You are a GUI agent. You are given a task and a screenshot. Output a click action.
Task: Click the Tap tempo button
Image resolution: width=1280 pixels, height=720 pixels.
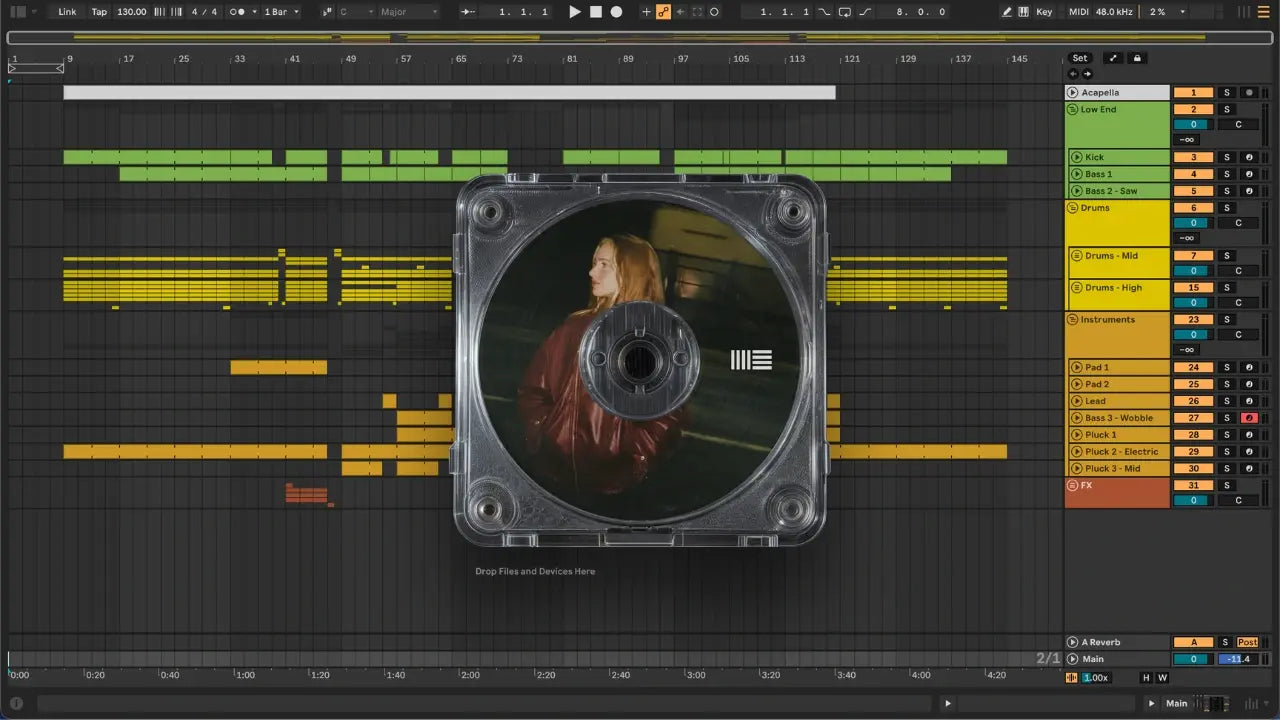[99, 12]
